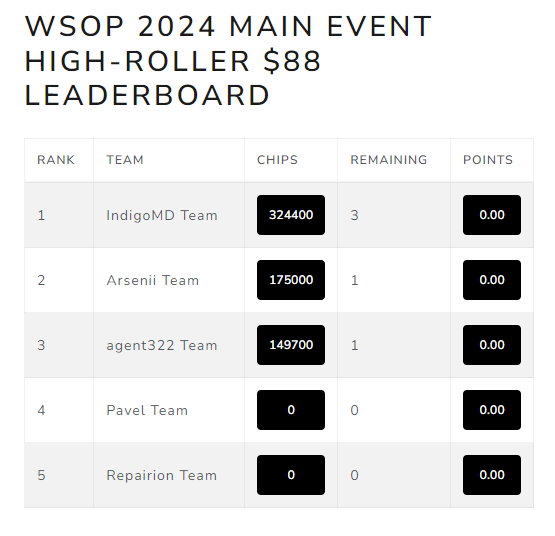Click Arsenii Team's 0.00 points badge

click(492, 280)
